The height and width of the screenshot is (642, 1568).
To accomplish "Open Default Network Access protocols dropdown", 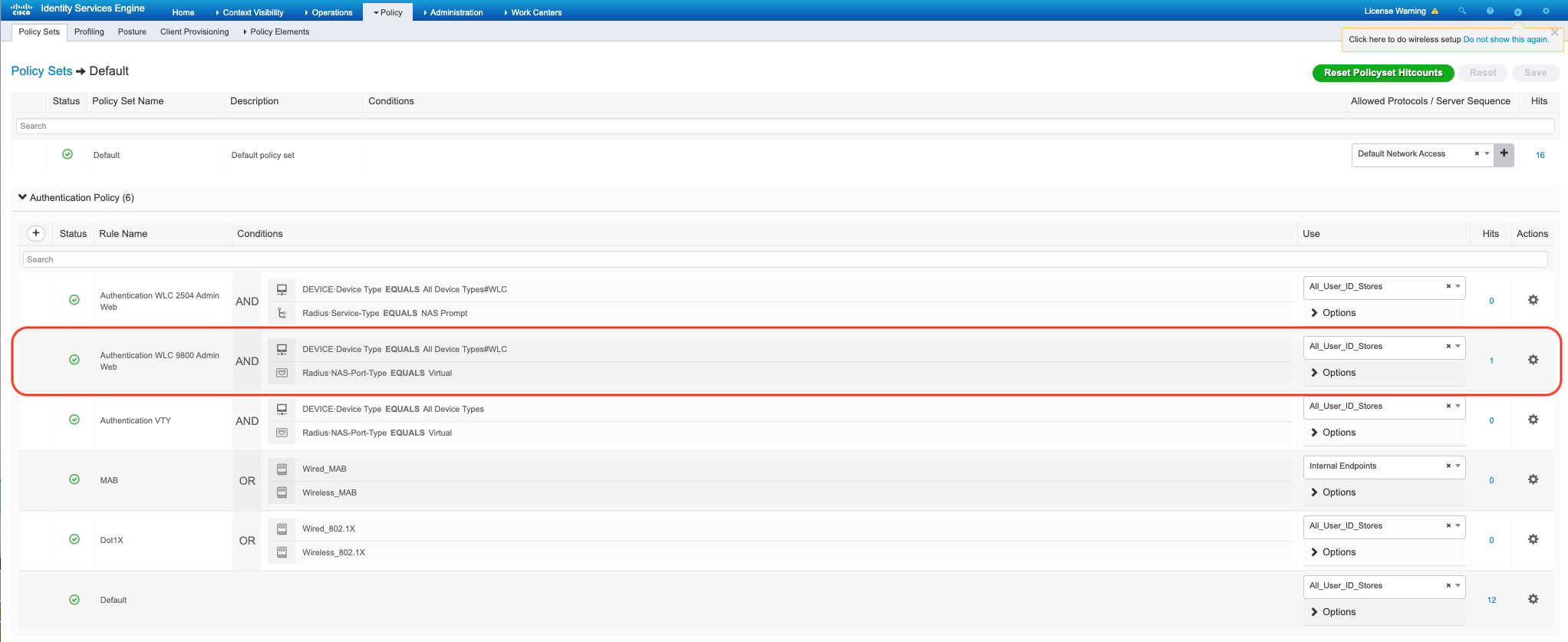I will point(1487,153).
